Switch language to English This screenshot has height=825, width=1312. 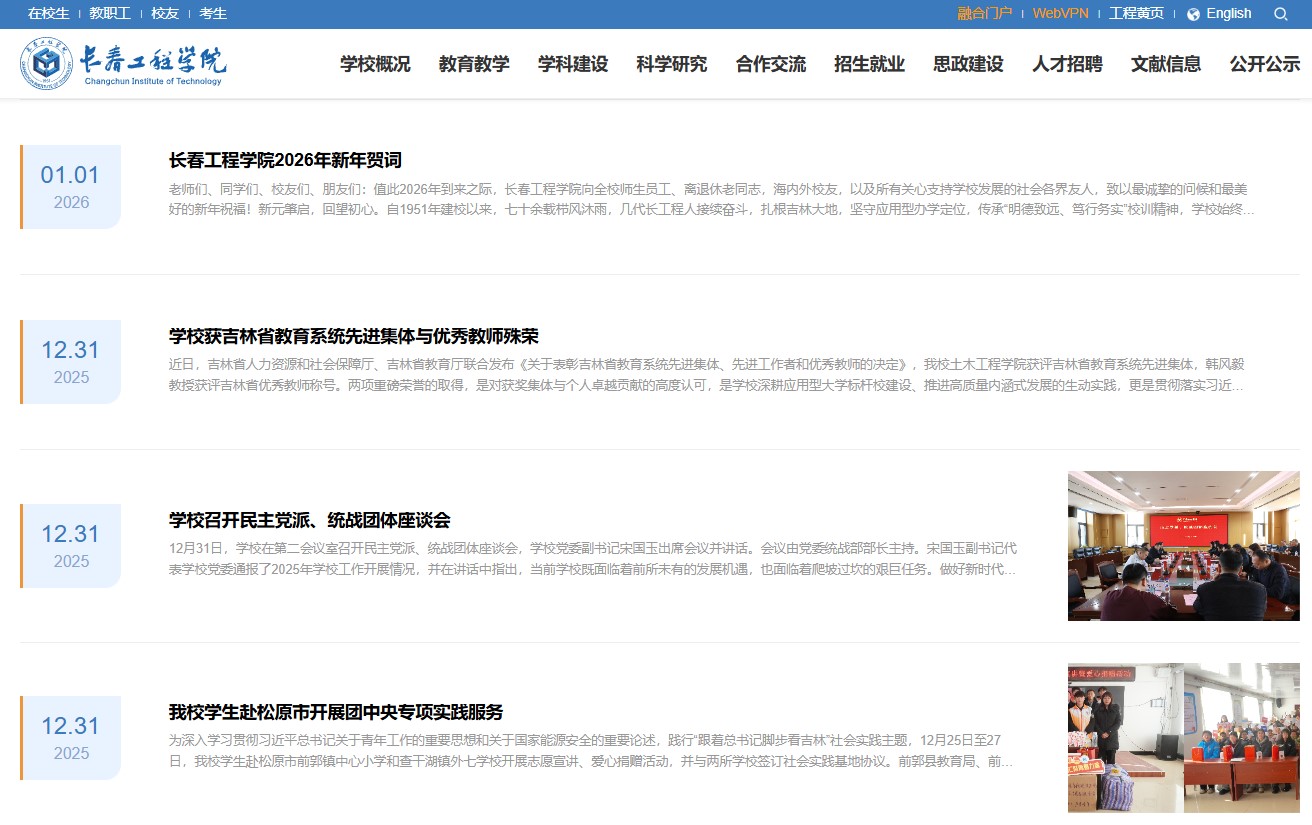coord(1228,13)
